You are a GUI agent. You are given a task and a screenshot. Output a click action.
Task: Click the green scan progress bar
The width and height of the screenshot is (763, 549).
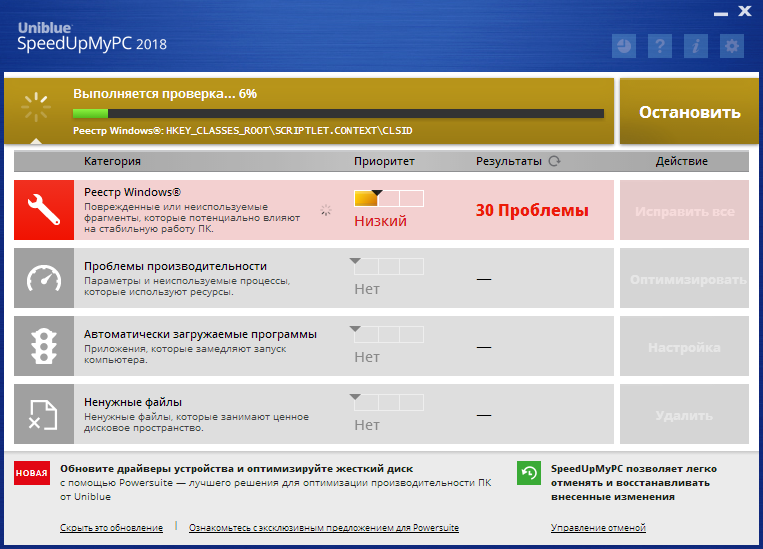coord(338,113)
